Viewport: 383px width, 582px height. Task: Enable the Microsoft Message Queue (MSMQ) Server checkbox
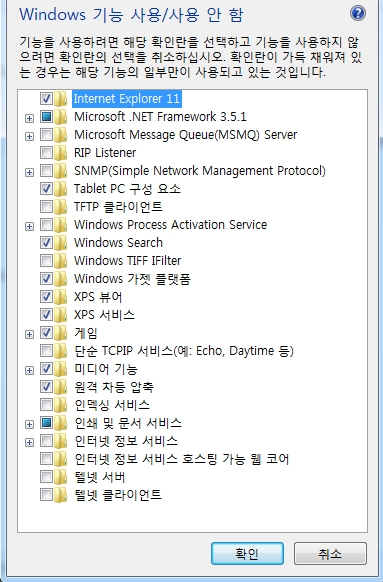click(x=46, y=134)
